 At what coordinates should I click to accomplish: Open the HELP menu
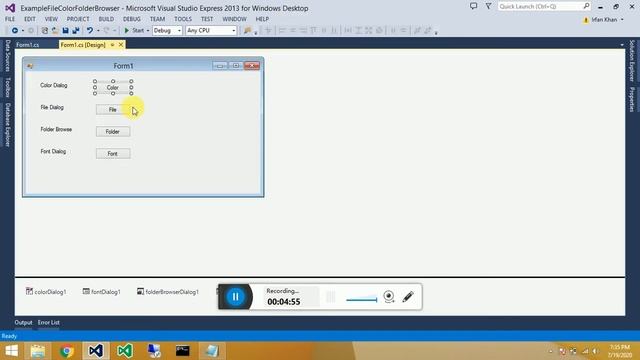click(x=262, y=19)
